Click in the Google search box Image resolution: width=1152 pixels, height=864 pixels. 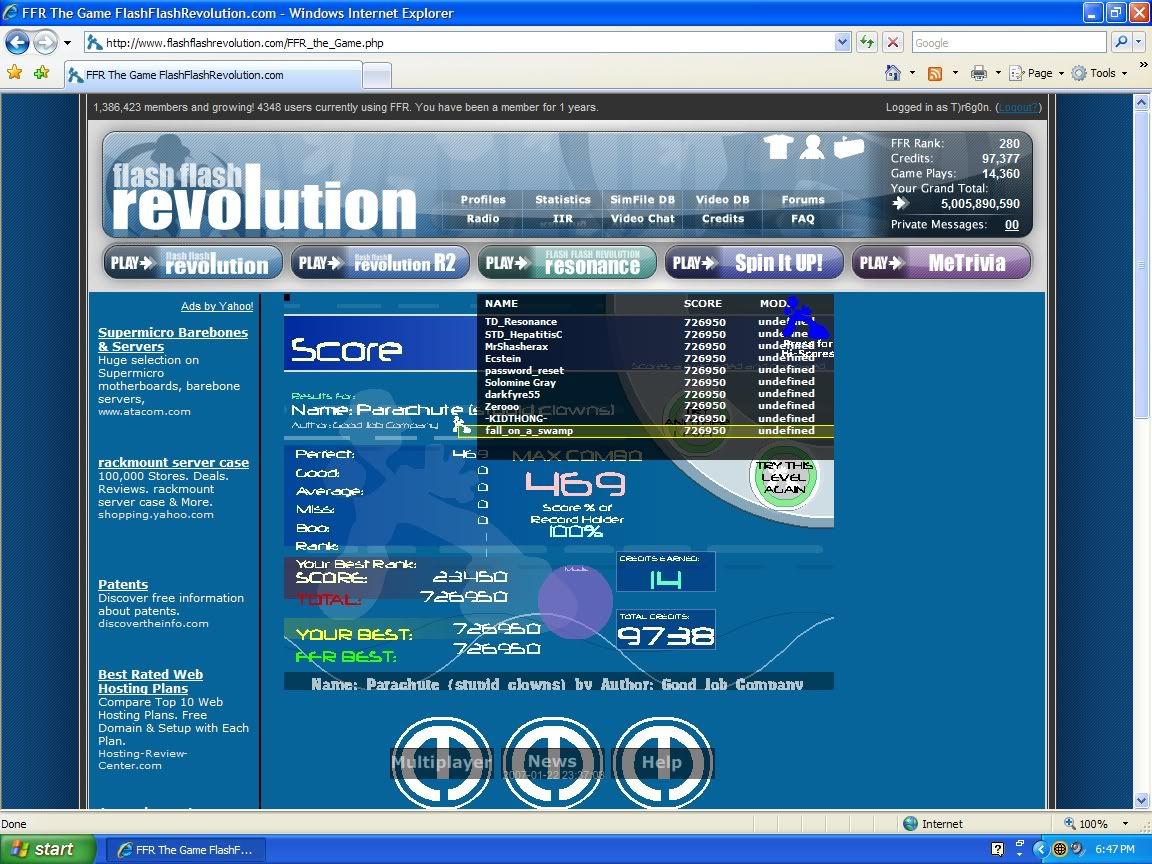click(1007, 43)
